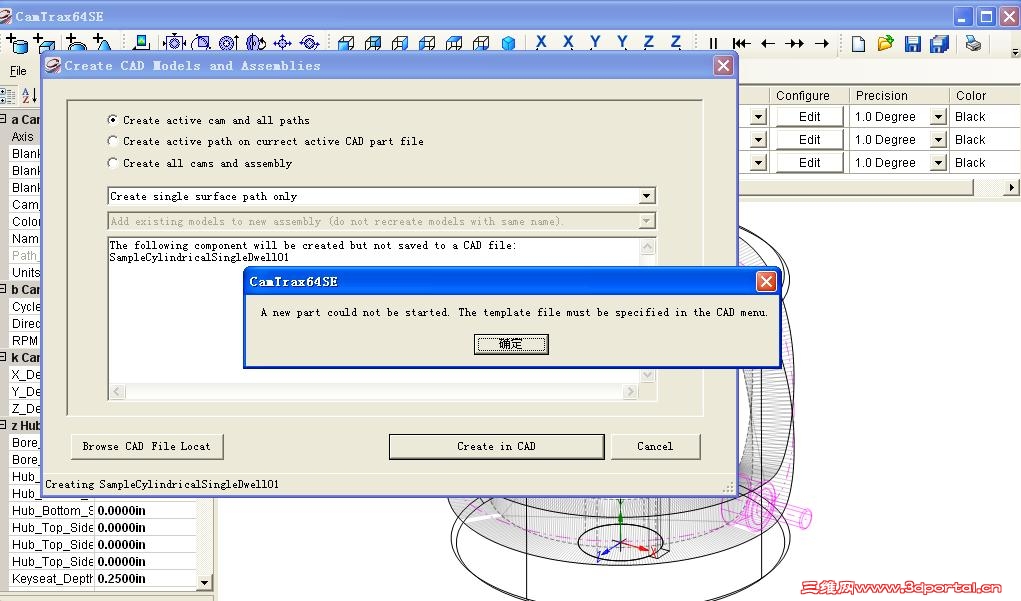
Task: Save with the single floppy disk icon
Action: tap(912, 44)
